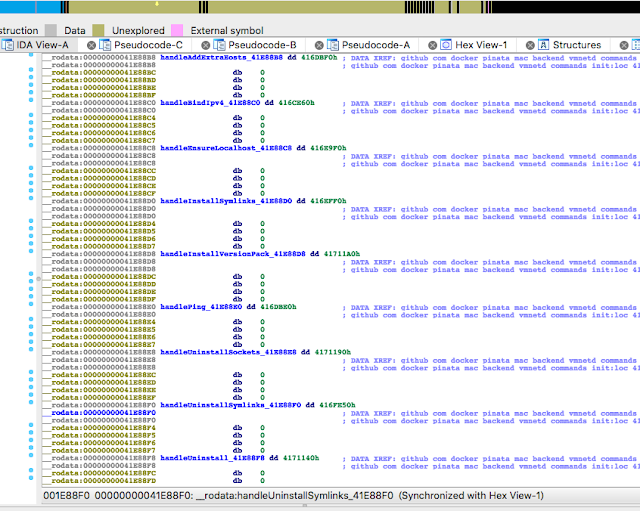
Task: Click the Pseudocode-C tab document icon
Action: (x=105, y=45)
